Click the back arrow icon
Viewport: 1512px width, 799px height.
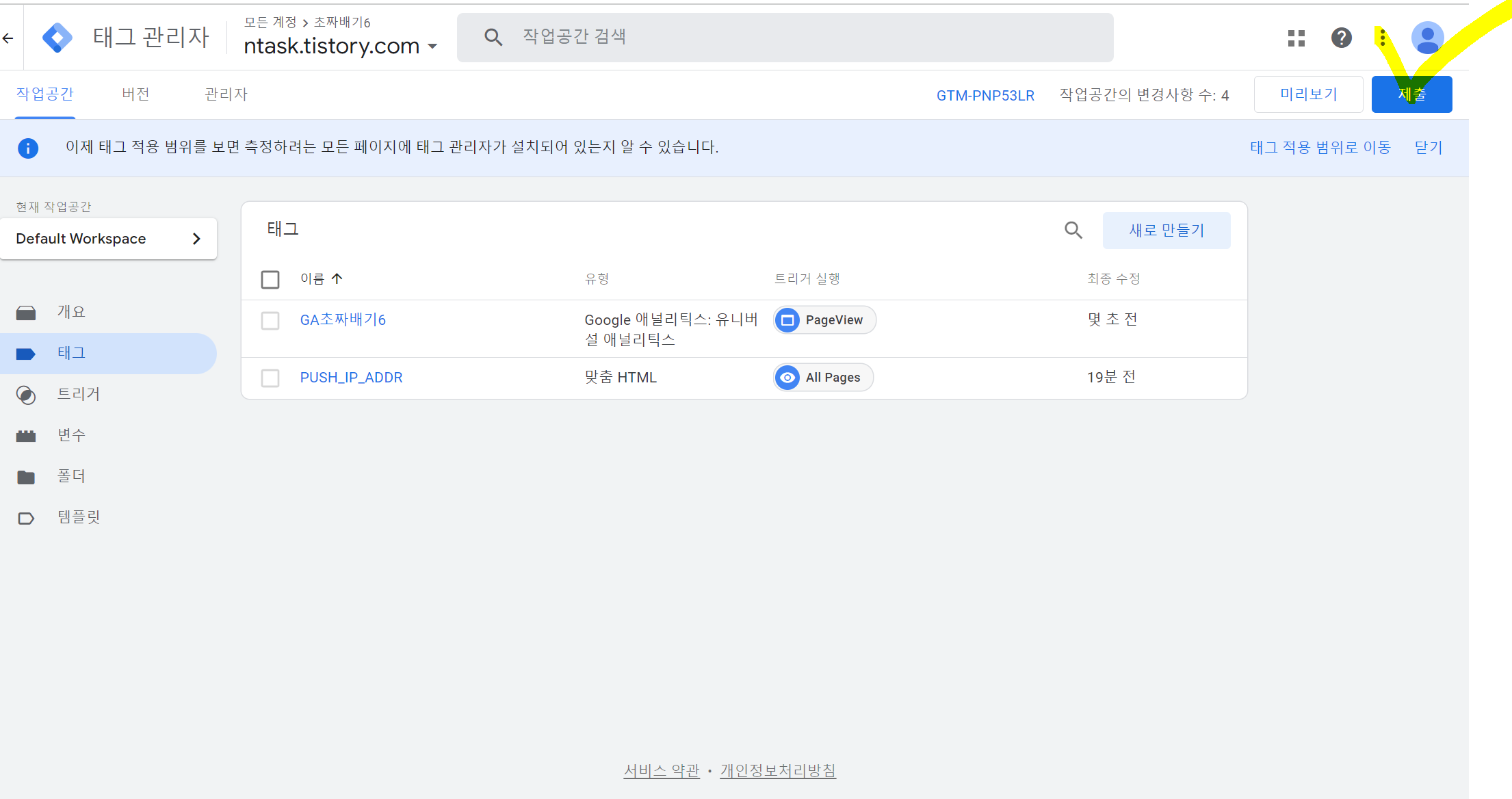pyautogui.click(x=8, y=38)
